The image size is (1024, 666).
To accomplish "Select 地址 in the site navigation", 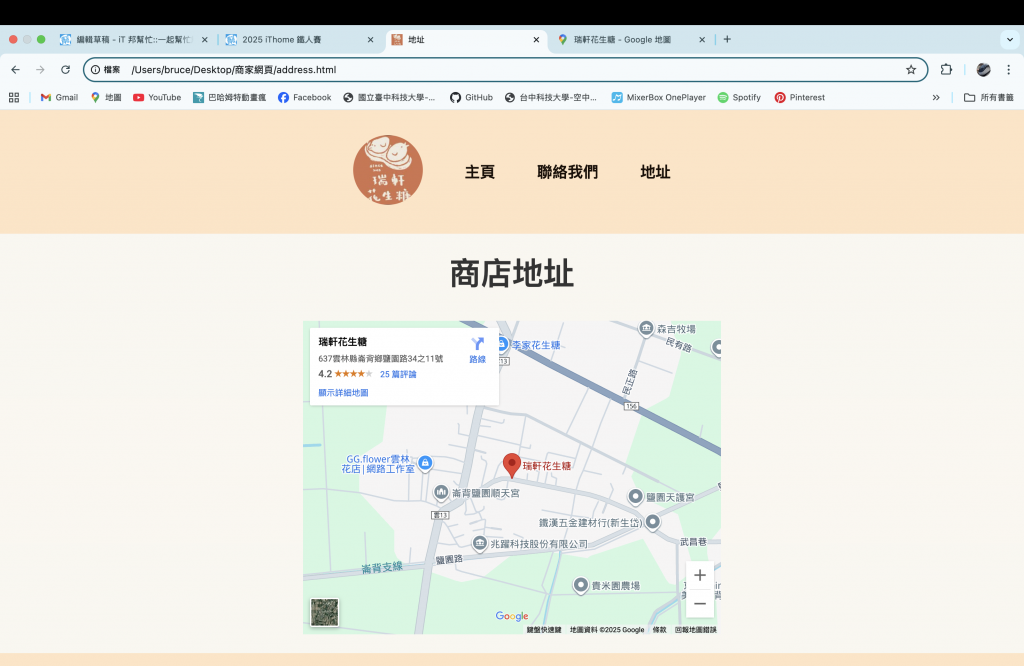I will pos(655,172).
